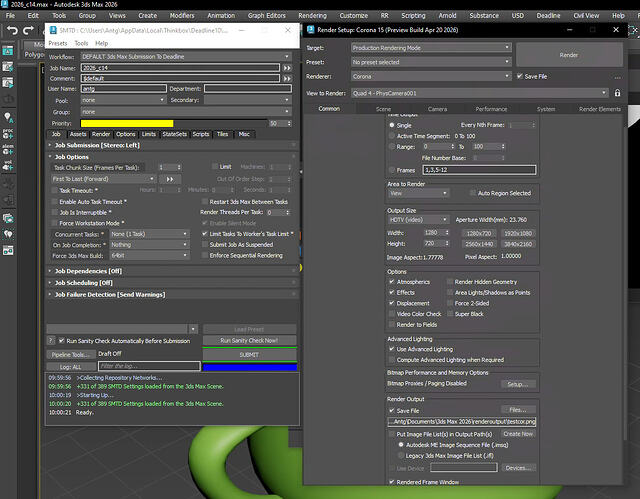This screenshot has width=640, height=499.
Task: Click the Render button
Action: [x=569, y=55]
